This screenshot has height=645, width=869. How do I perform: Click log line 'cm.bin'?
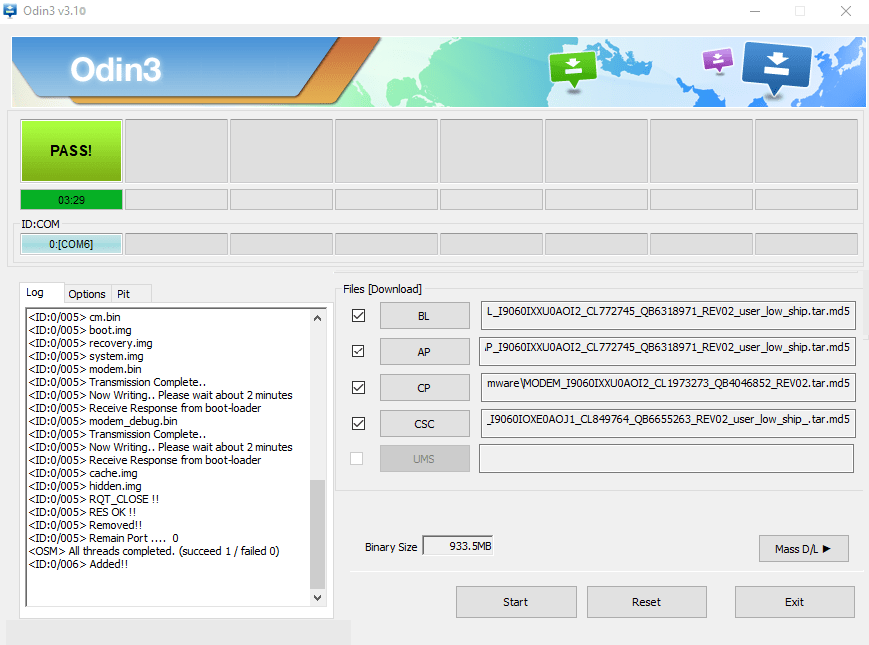(75, 318)
